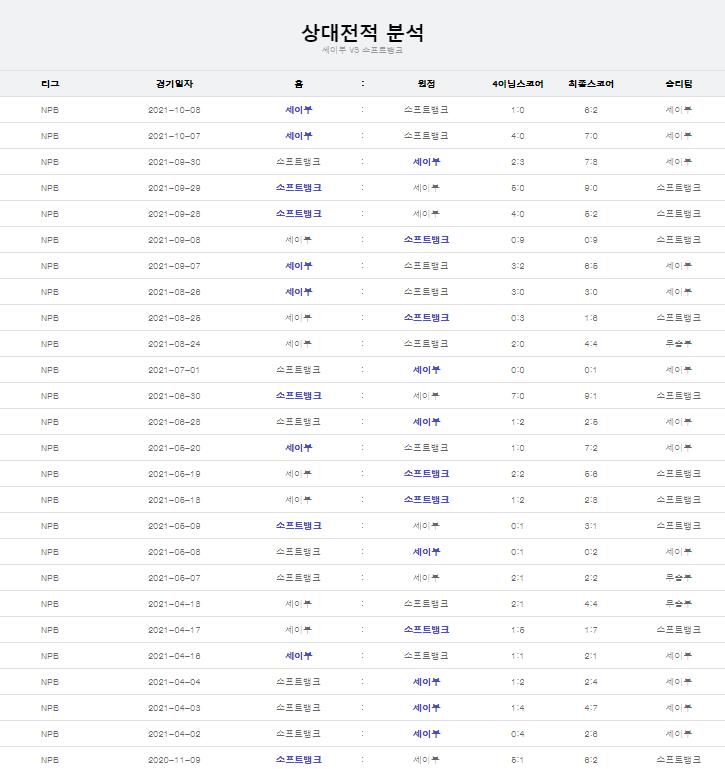The image size is (725, 769).
Task: Click the 4이닝스코어 column header
Action: (x=518, y=84)
